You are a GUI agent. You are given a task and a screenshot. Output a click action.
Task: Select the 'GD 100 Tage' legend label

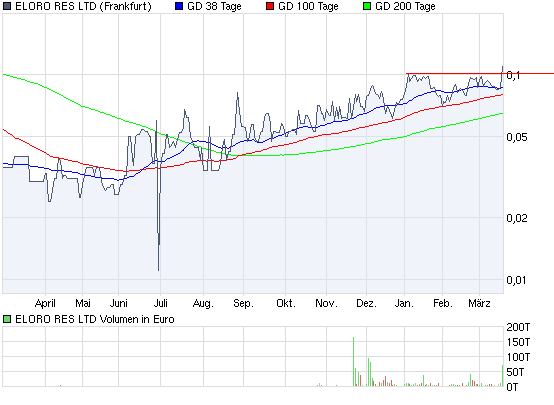[x=308, y=6]
